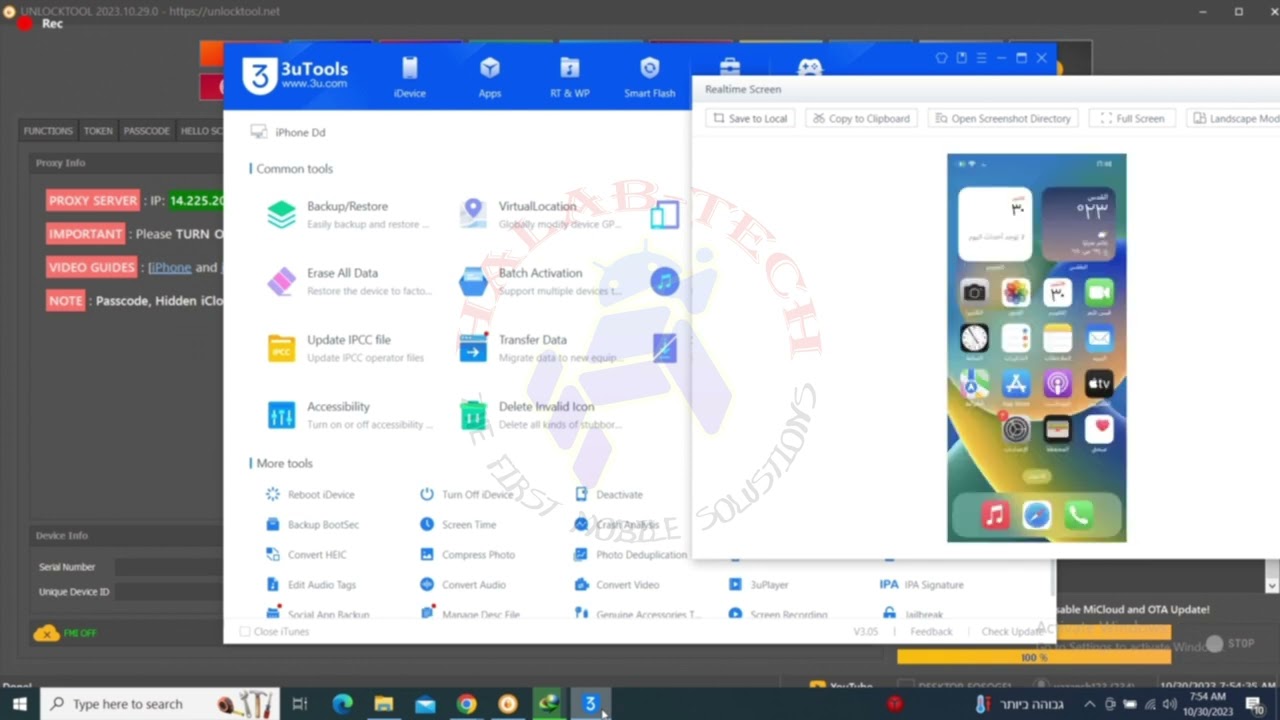Select the Smart Flash tab

(649, 77)
